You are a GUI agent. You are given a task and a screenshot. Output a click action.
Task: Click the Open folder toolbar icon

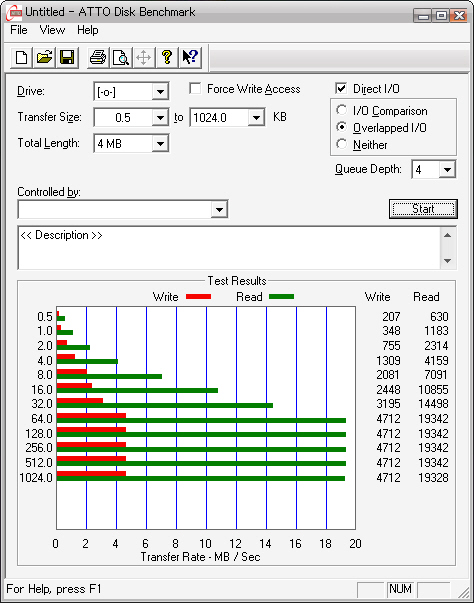click(44, 58)
